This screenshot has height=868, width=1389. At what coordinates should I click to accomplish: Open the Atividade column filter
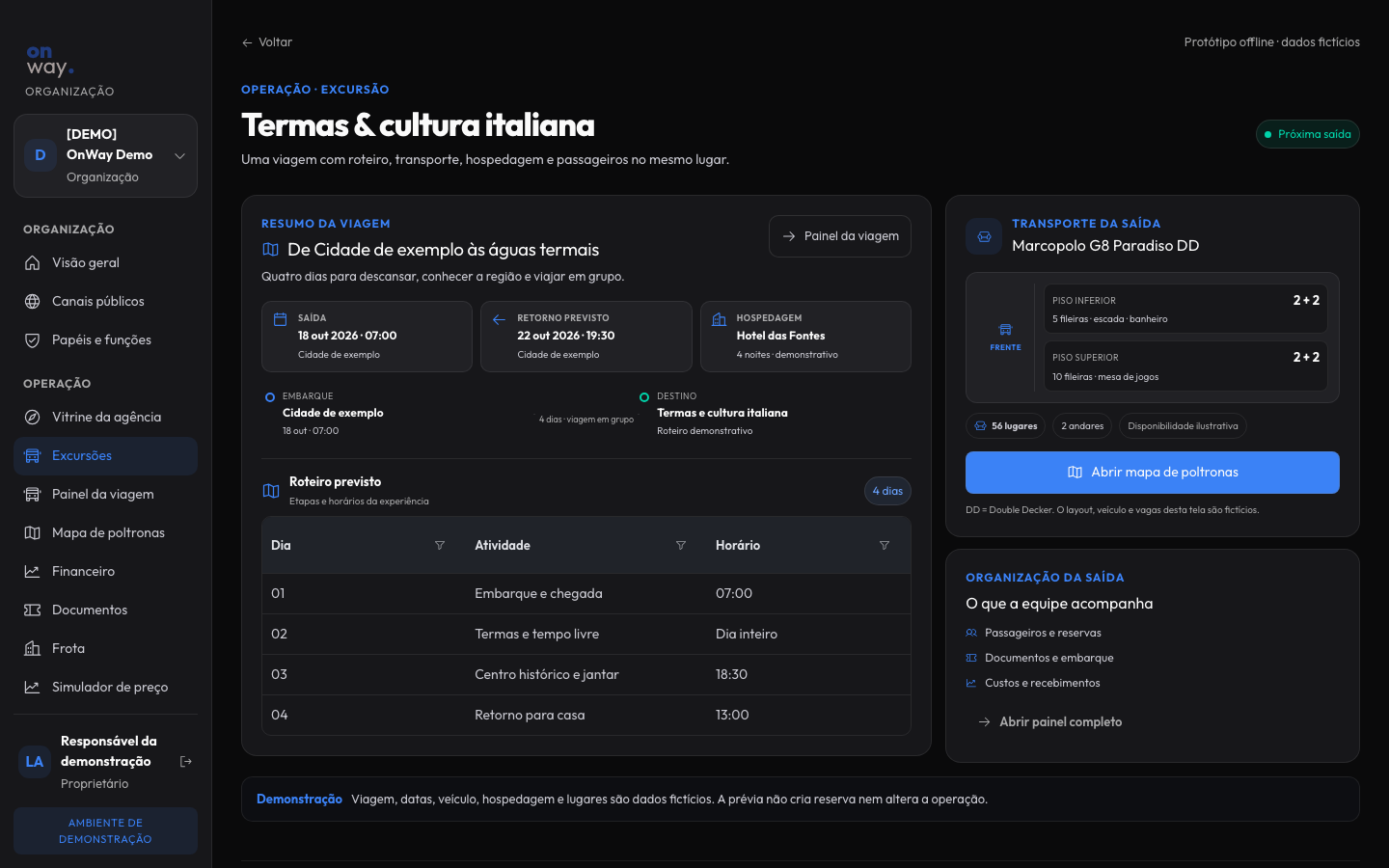681,545
